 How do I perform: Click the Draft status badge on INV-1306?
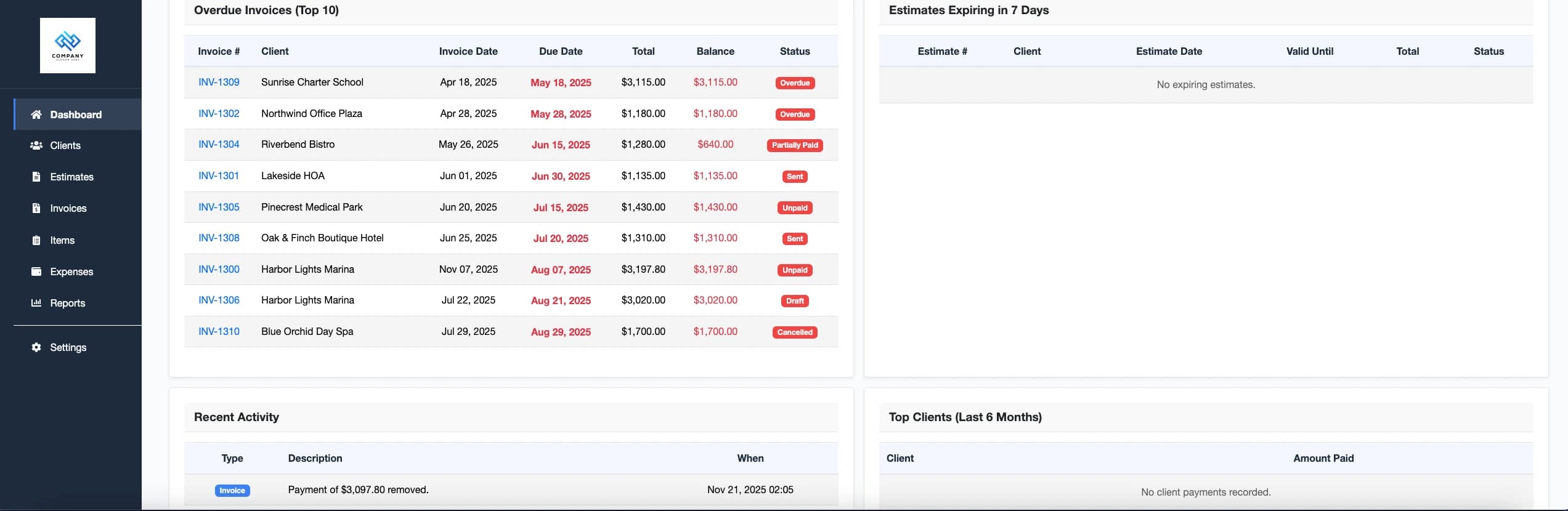[x=795, y=301]
